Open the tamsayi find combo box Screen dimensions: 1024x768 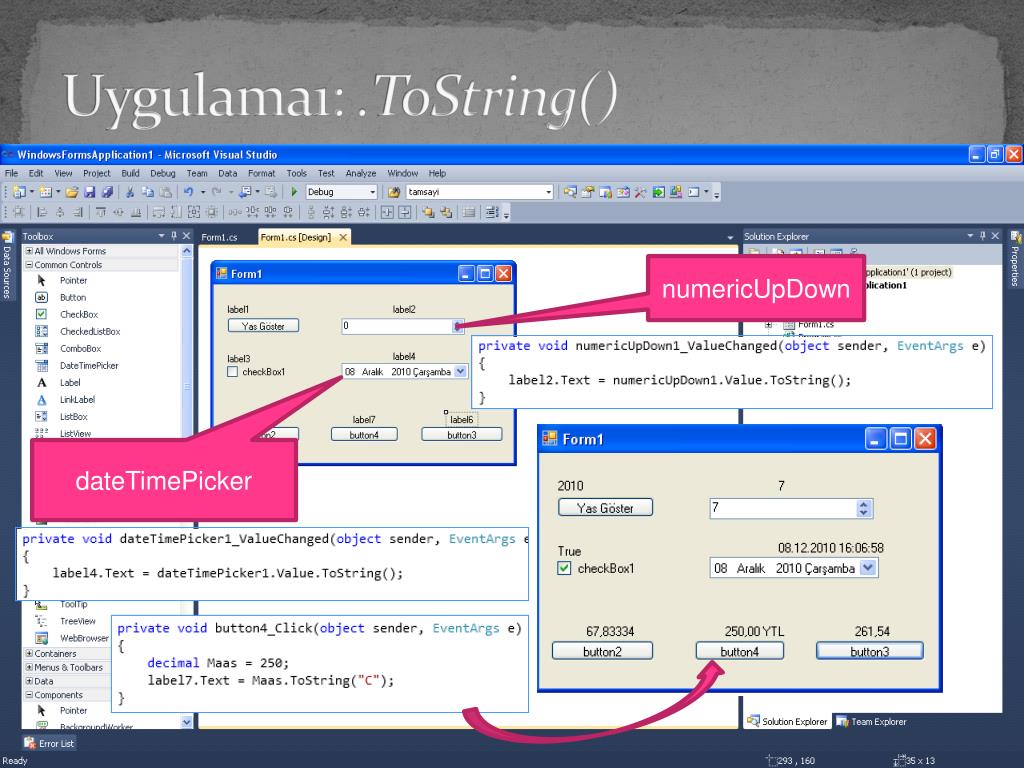coord(549,192)
